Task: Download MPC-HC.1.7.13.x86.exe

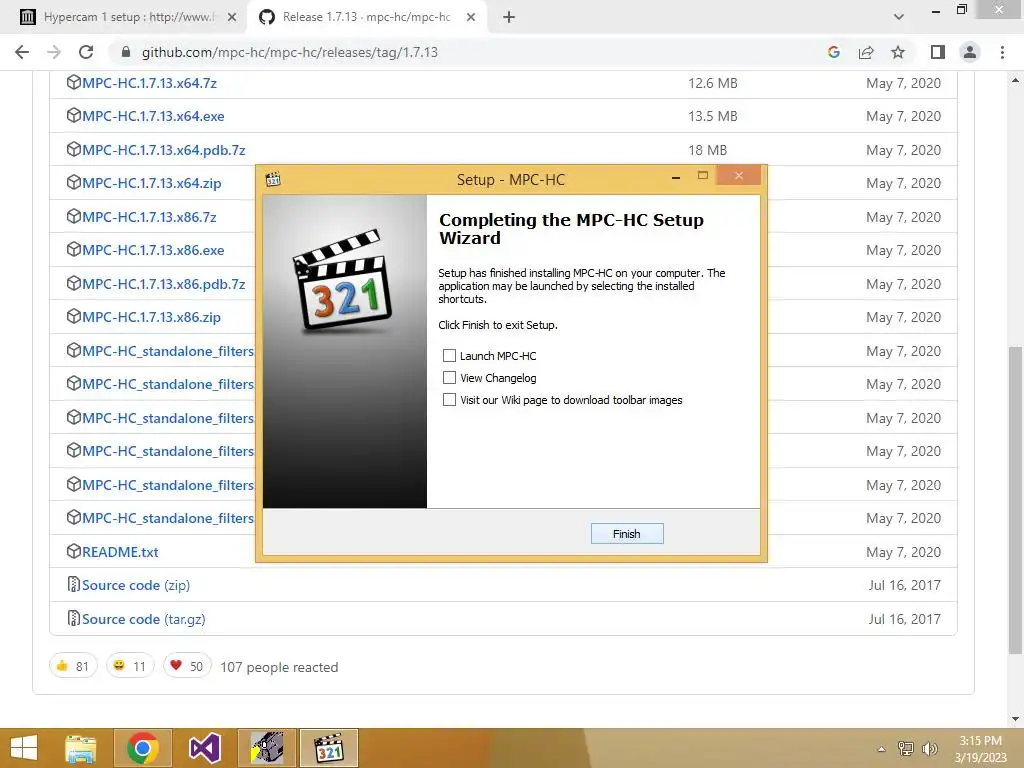Action: point(153,250)
